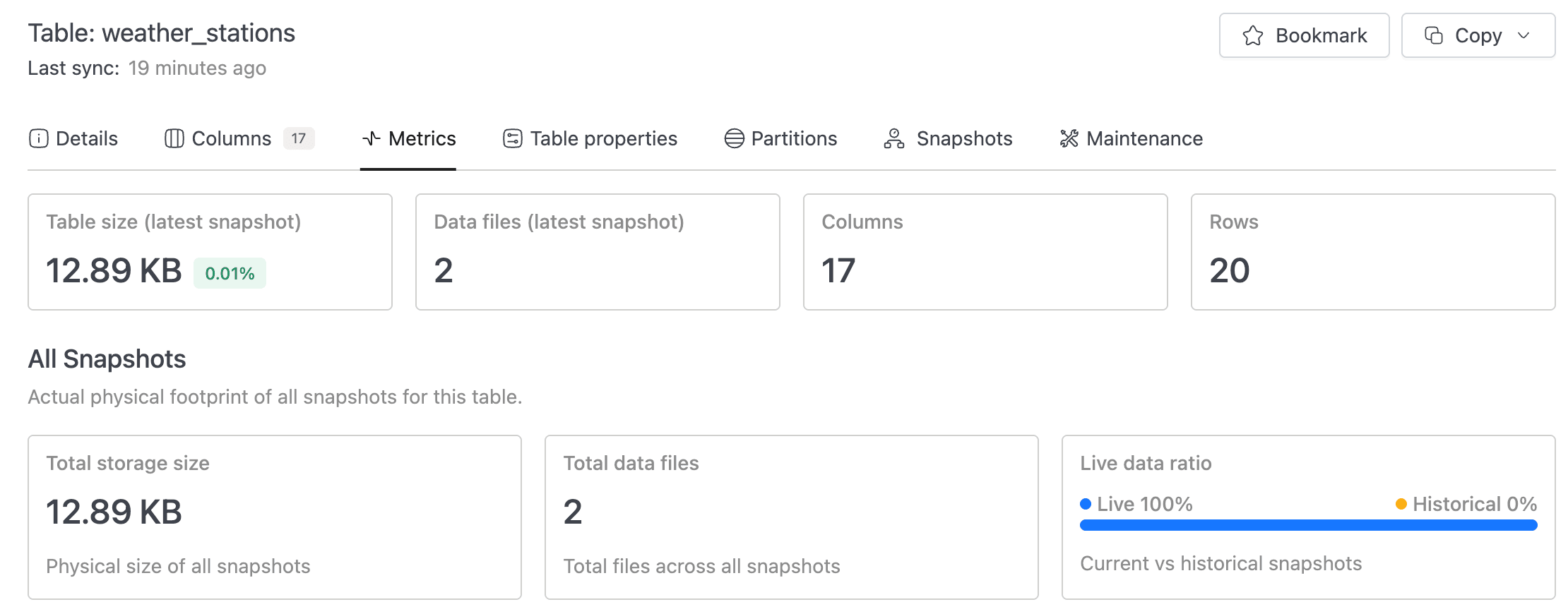Click the Maintenance tools icon
This screenshot has height=614, width=1568.
[1069, 138]
